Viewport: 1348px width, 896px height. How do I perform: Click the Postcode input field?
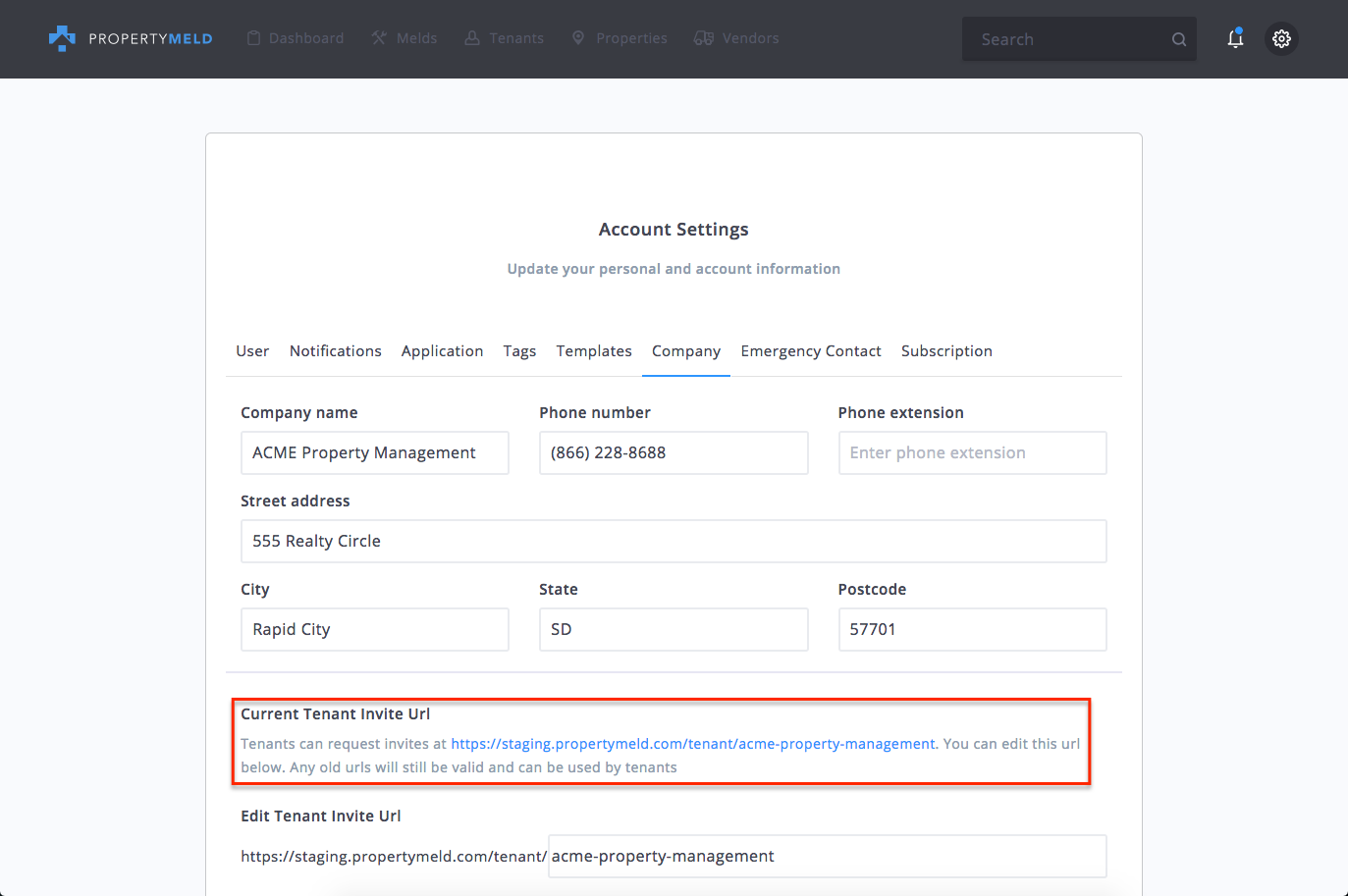point(972,629)
